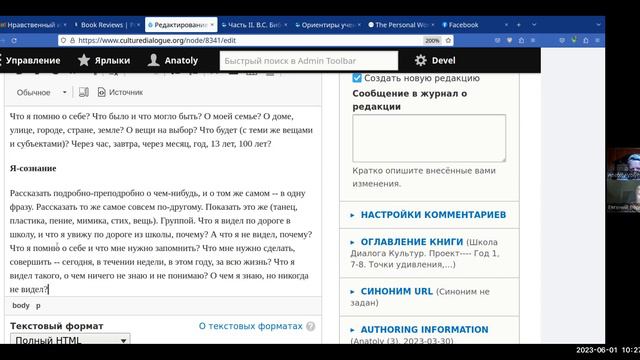
Task: Click the upper video participant thumbnail
Action: pyautogui.click(x=623, y=164)
